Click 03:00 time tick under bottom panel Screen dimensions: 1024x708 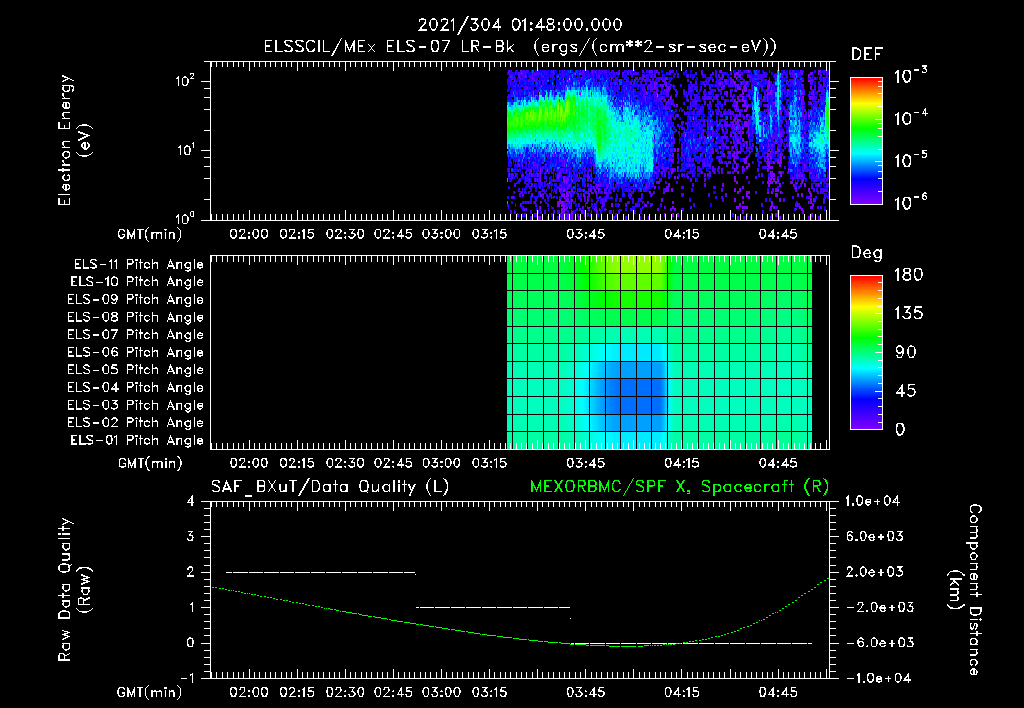441,692
